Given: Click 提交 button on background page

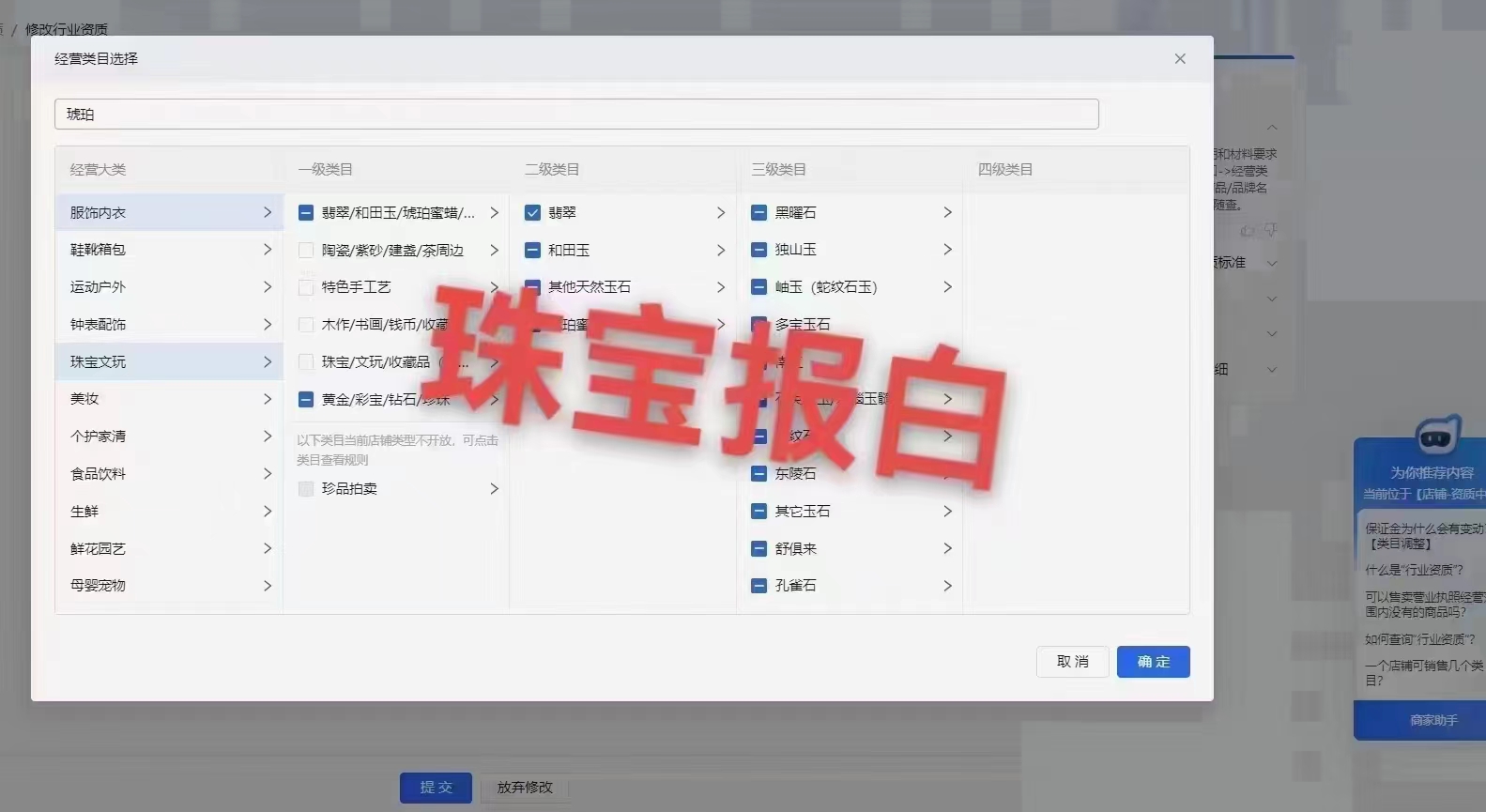Looking at the screenshot, I should click(x=436, y=788).
